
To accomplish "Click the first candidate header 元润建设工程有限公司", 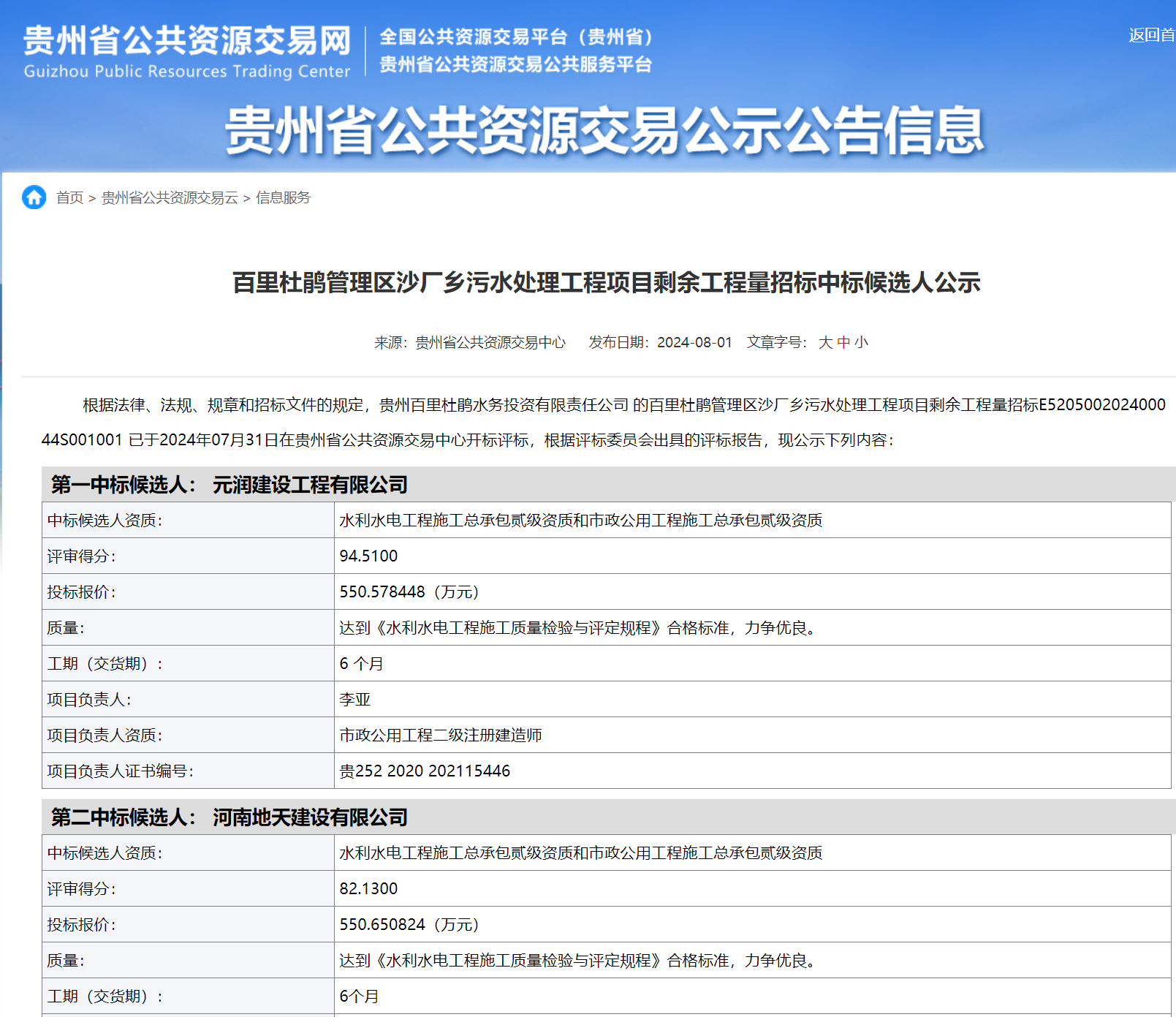I will (310, 485).
